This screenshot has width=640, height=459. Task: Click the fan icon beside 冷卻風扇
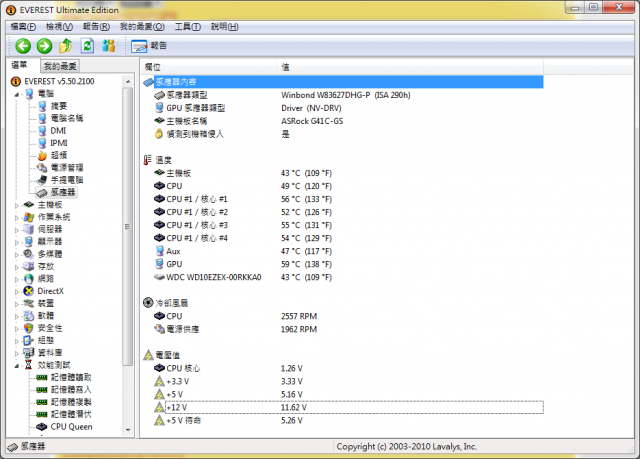(148, 303)
